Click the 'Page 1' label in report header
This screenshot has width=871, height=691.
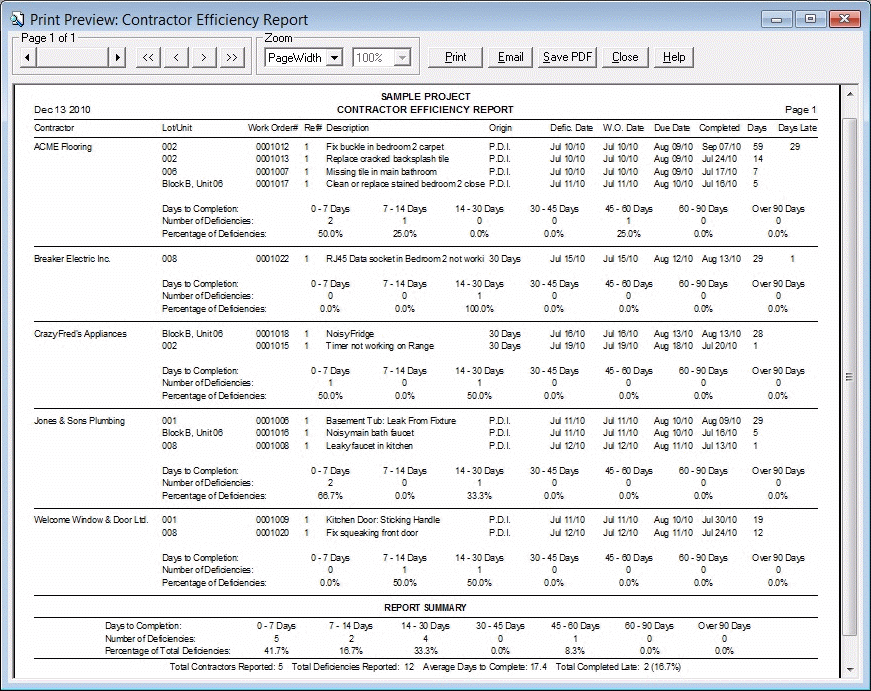800,110
